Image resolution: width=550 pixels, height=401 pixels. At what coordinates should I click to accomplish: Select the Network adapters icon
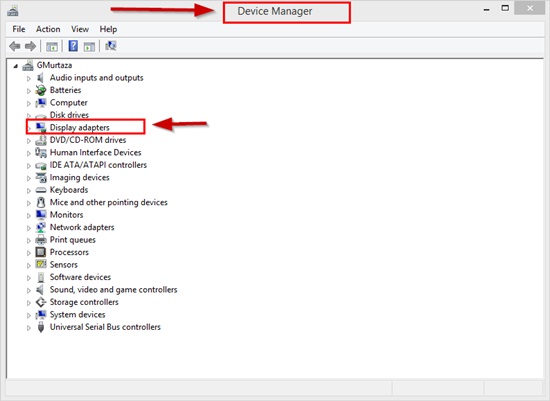(x=41, y=227)
